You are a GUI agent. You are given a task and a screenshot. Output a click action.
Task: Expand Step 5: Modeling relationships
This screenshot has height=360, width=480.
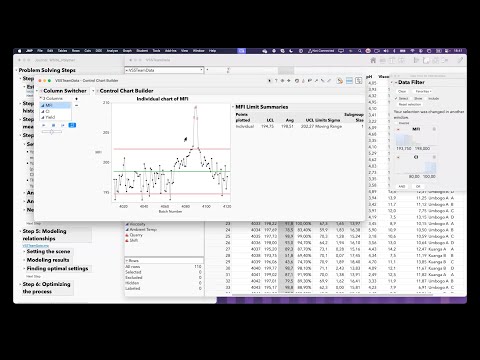tap(20, 231)
